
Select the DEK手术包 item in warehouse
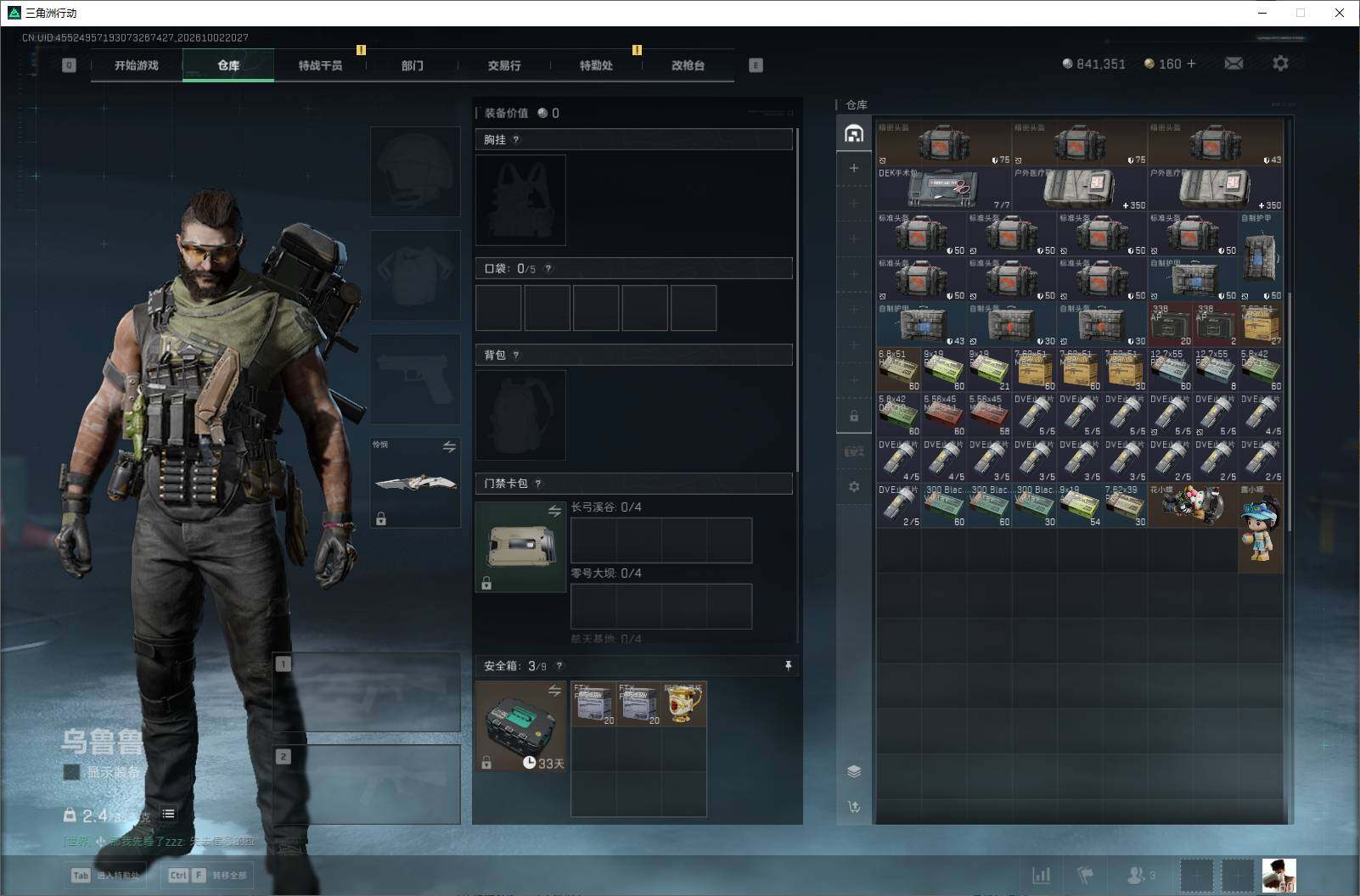coord(943,188)
